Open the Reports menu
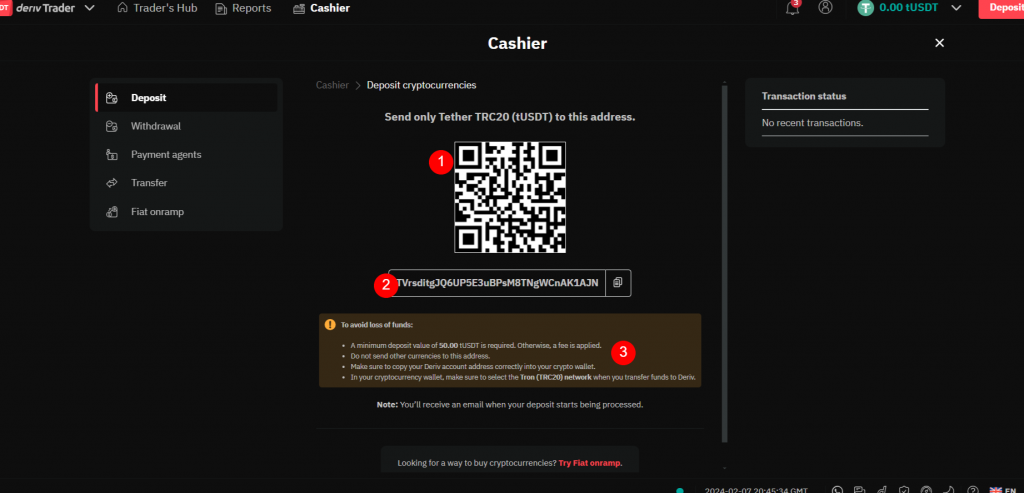 pos(243,8)
